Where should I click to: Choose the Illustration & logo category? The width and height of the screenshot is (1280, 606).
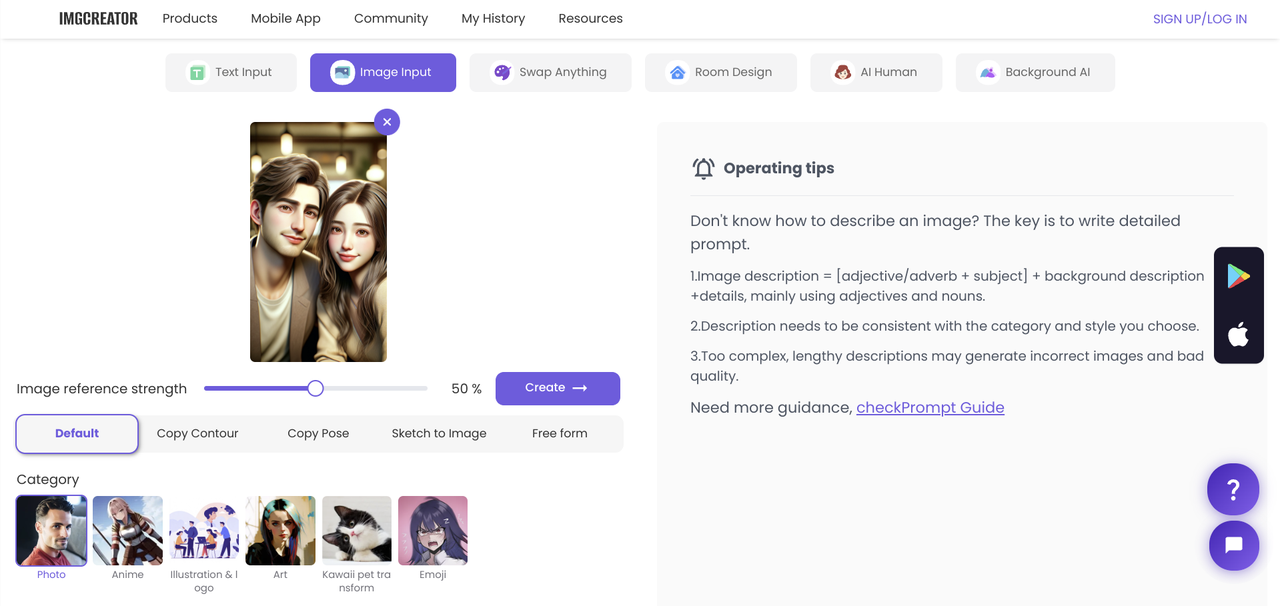click(x=204, y=531)
